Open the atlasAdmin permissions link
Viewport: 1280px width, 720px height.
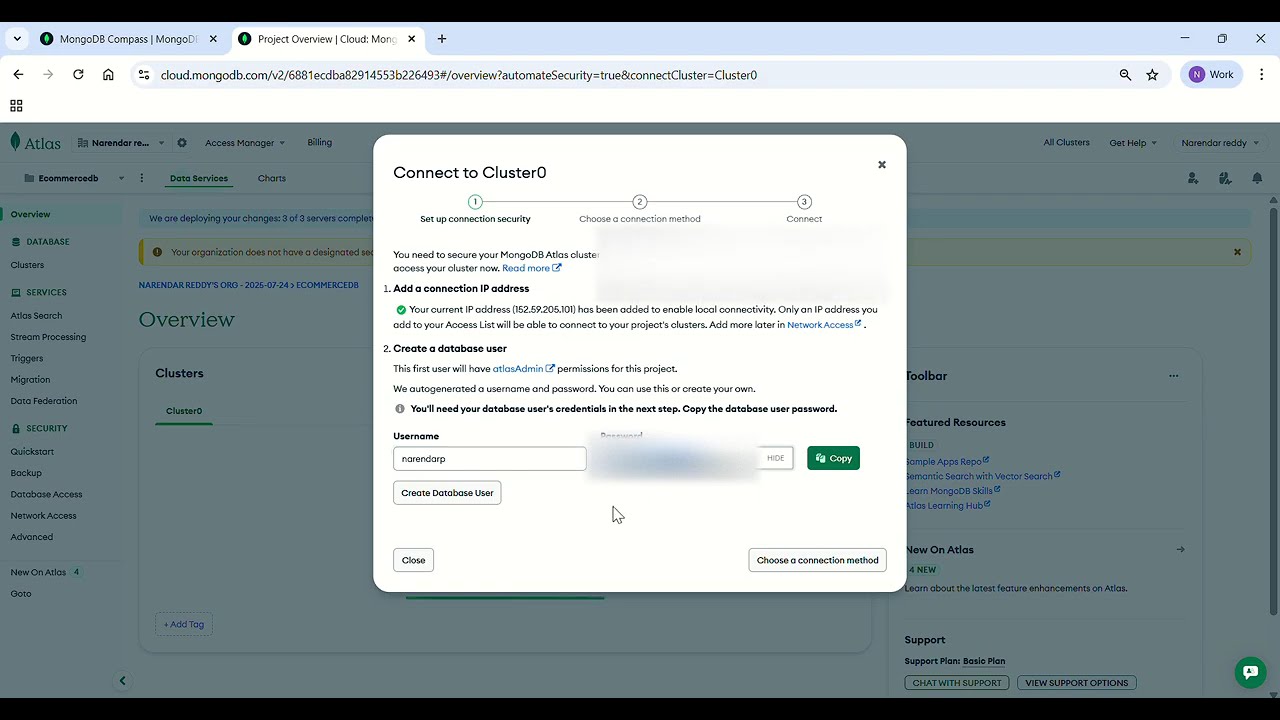pos(523,369)
